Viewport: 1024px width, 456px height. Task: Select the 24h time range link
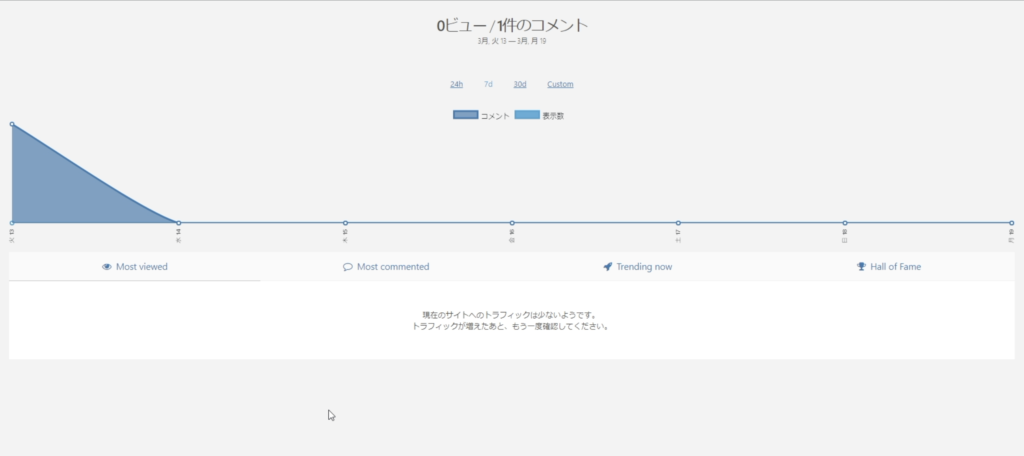[x=456, y=84]
